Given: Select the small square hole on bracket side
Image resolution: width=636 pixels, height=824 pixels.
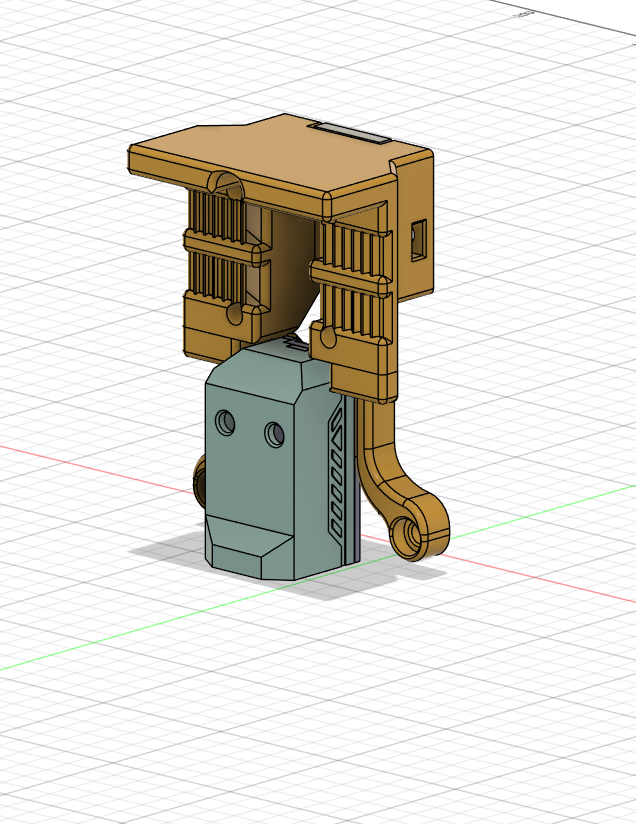Looking at the screenshot, I should coord(418,240).
